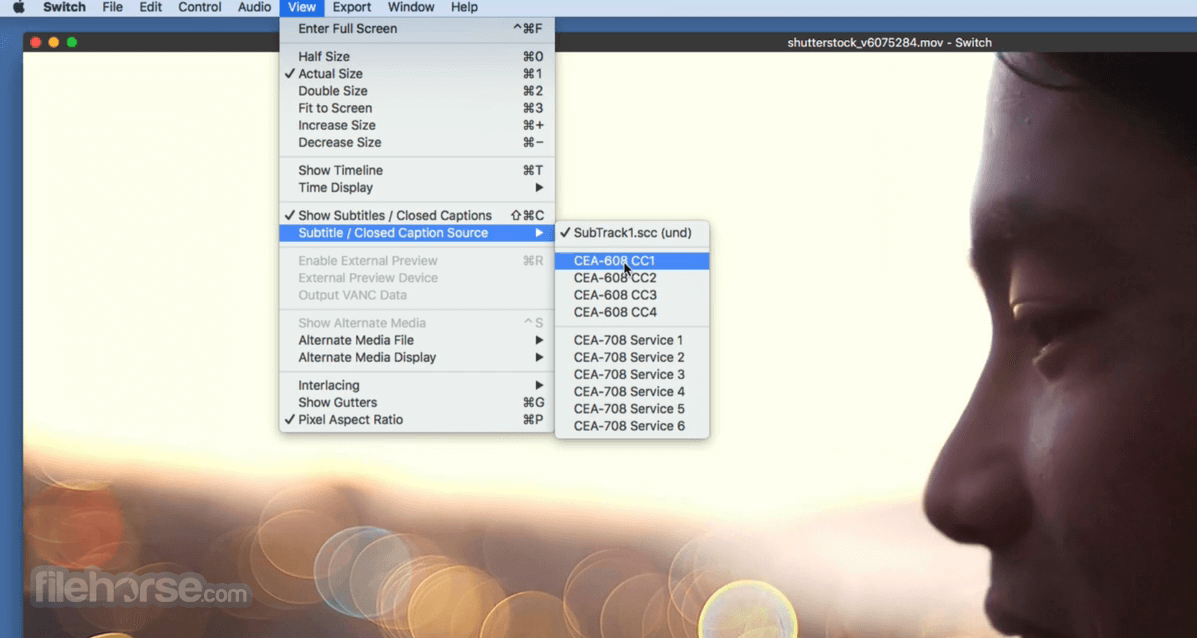Open the Control menu
Screen dimensions: 1197x638
pos(200,8)
